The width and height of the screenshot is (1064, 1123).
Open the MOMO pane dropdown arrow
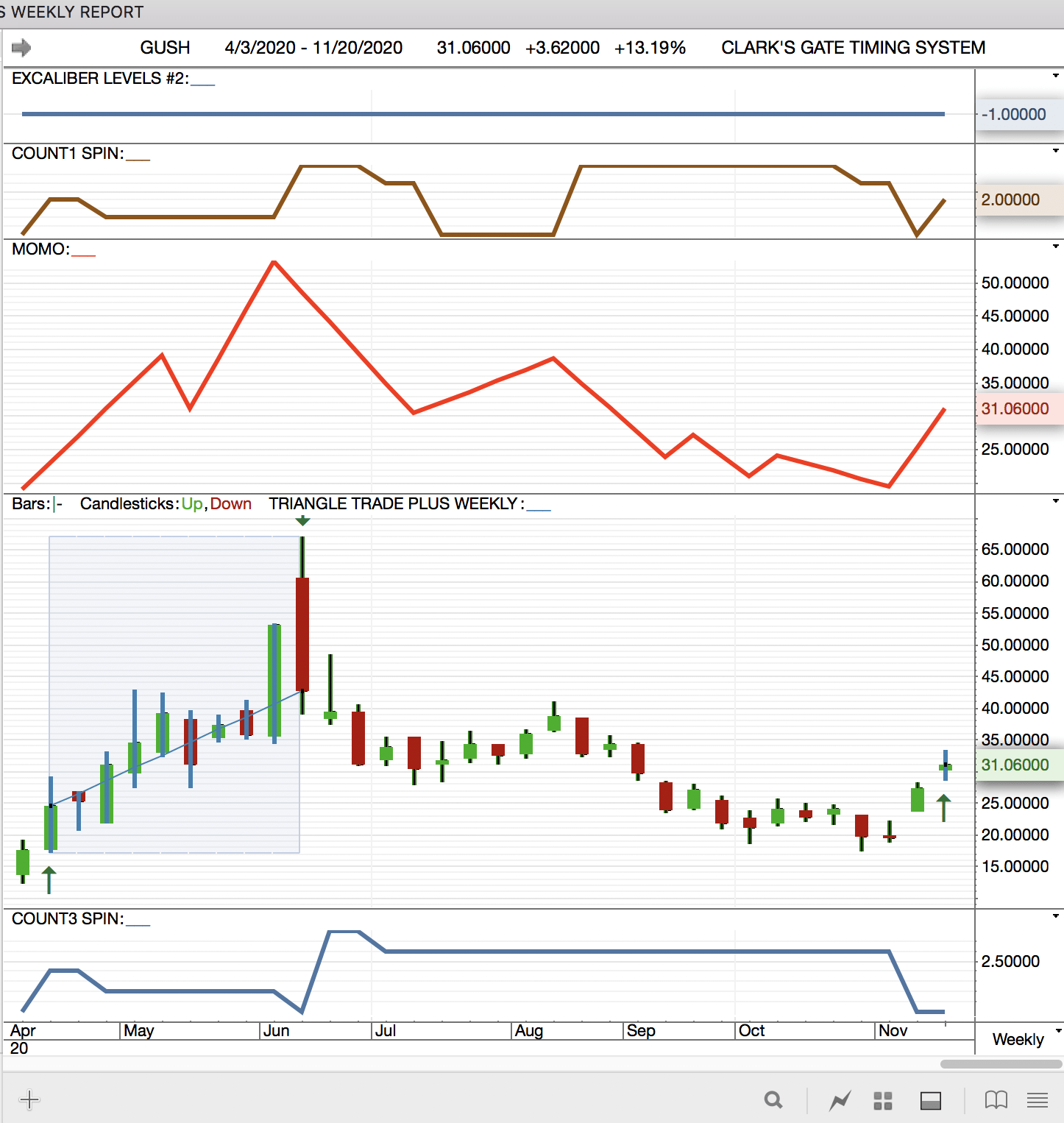[1056, 247]
